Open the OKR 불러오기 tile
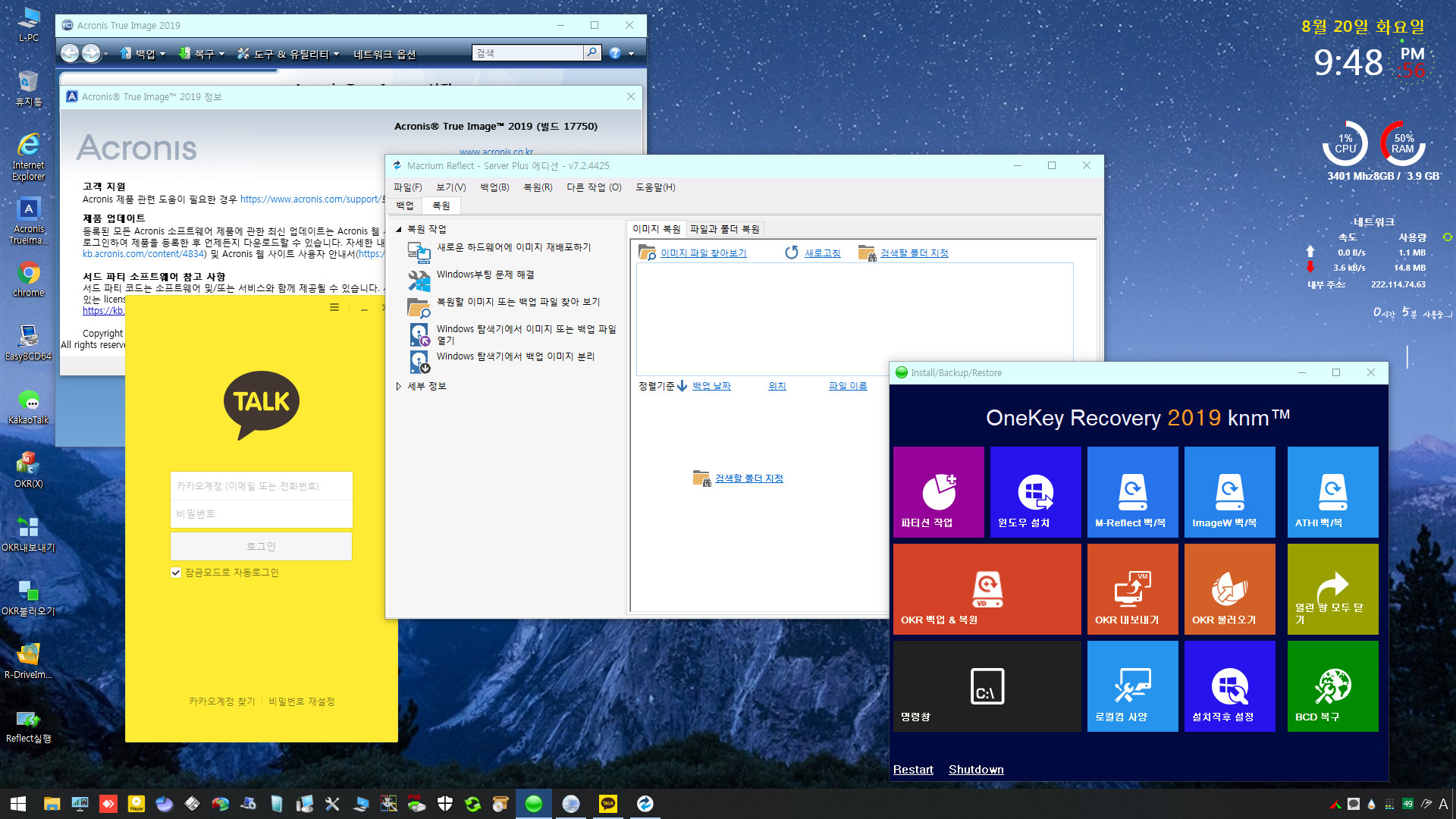The width and height of the screenshot is (1456, 819). point(1229,589)
